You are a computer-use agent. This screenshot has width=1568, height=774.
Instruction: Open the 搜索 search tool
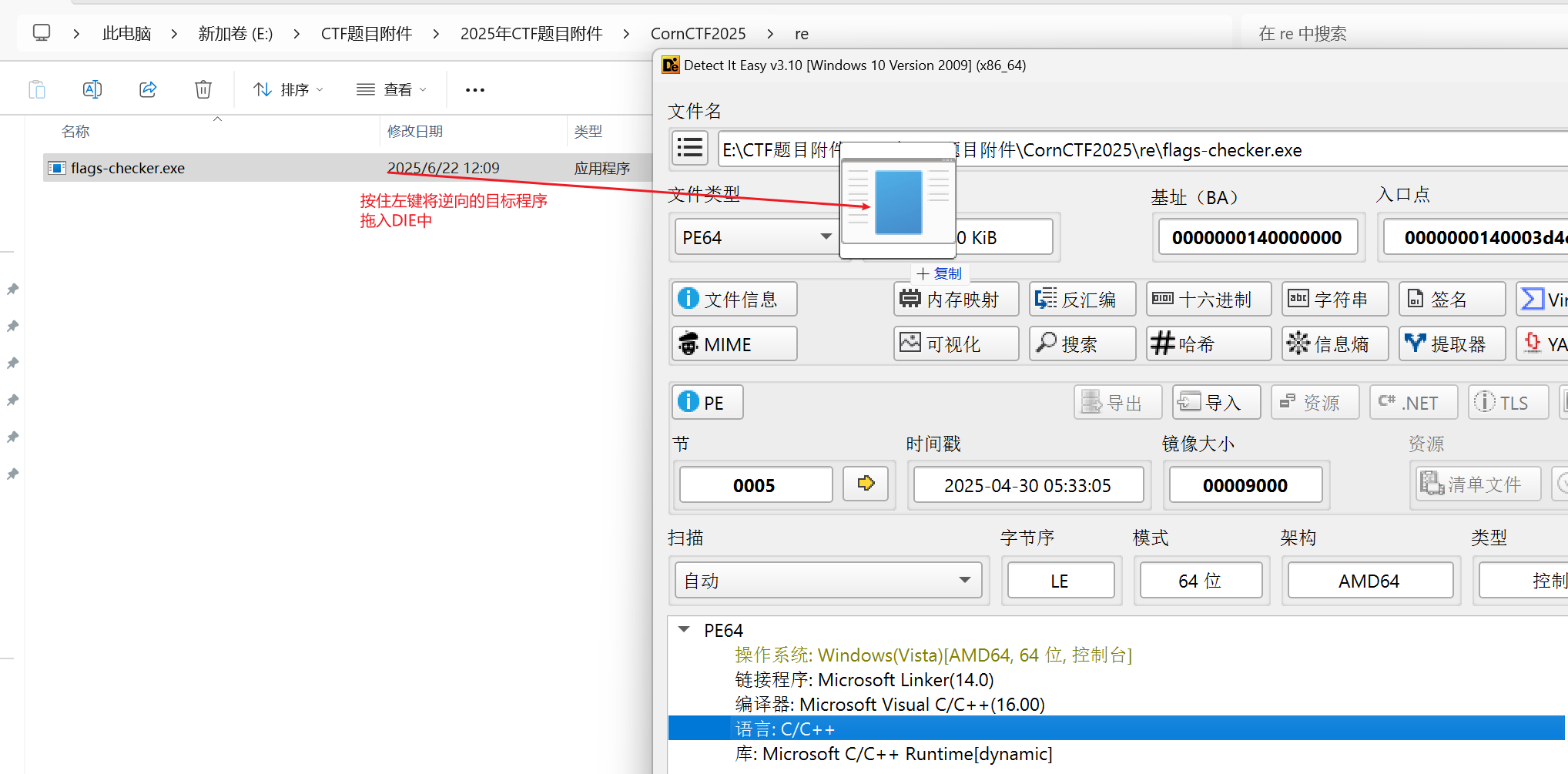point(1082,344)
